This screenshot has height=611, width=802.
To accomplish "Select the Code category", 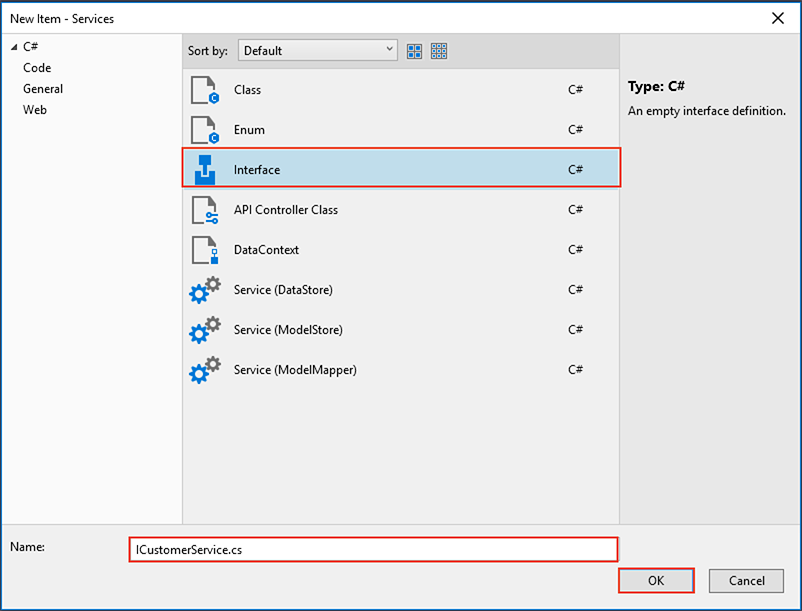I will click(x=37, y=68).
